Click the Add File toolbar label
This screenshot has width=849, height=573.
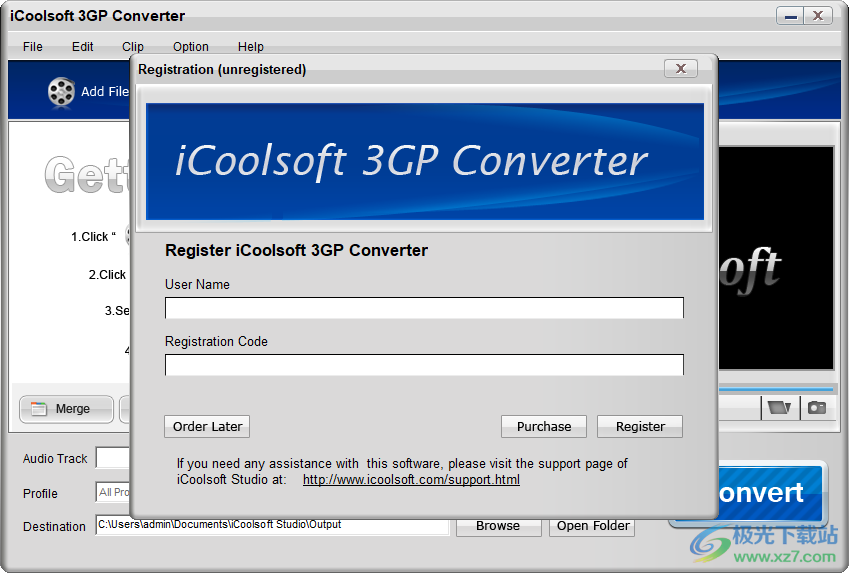click(105, 92)
